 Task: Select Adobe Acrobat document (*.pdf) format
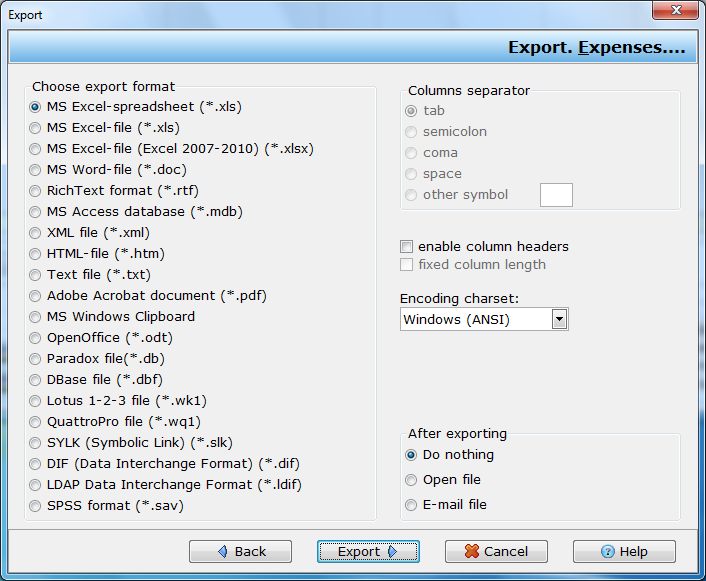[x=36, y=296]
